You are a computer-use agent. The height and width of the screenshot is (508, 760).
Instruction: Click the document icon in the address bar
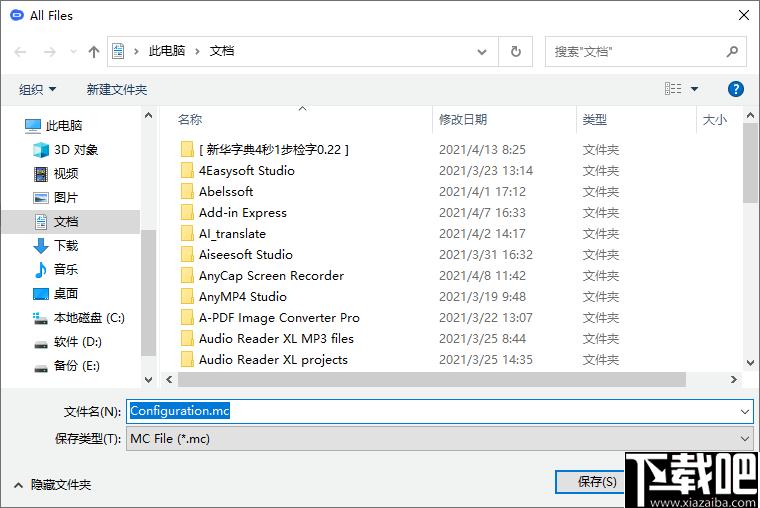pos(118,51)
